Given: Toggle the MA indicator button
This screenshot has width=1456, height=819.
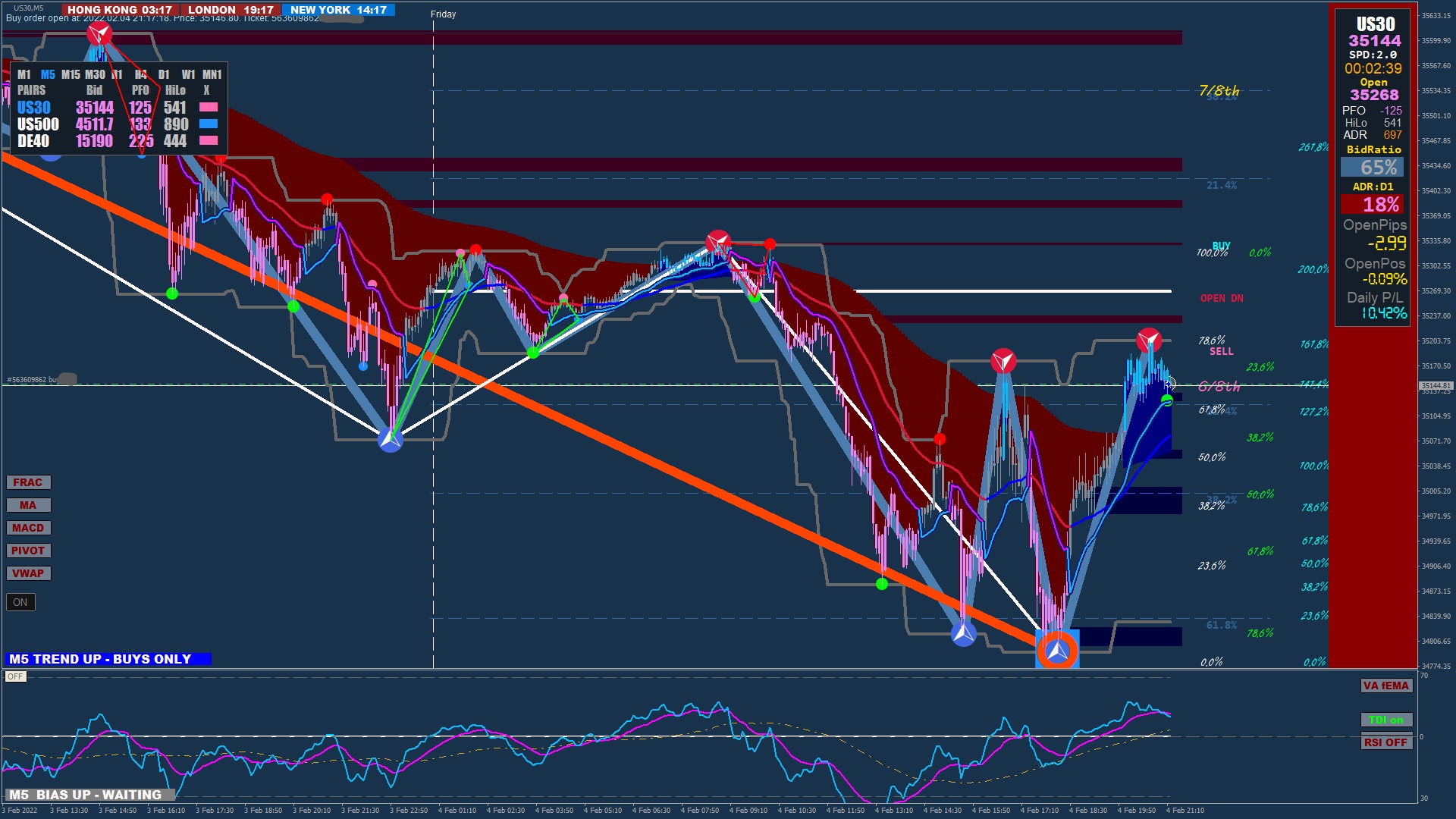Looking at the screenshot, I should [x=28, y=505].
